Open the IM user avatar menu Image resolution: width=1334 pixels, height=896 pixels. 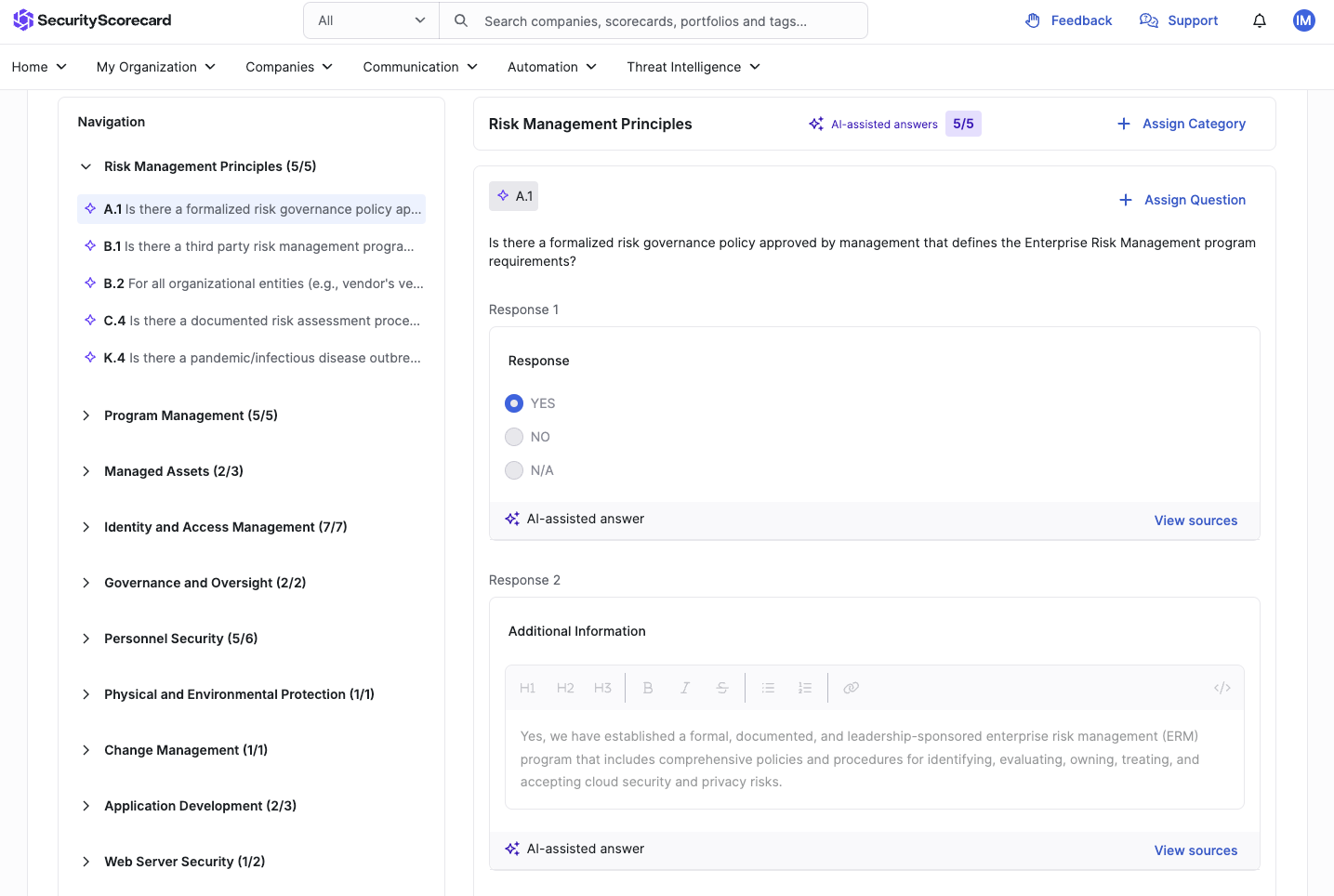[1304, 20]
